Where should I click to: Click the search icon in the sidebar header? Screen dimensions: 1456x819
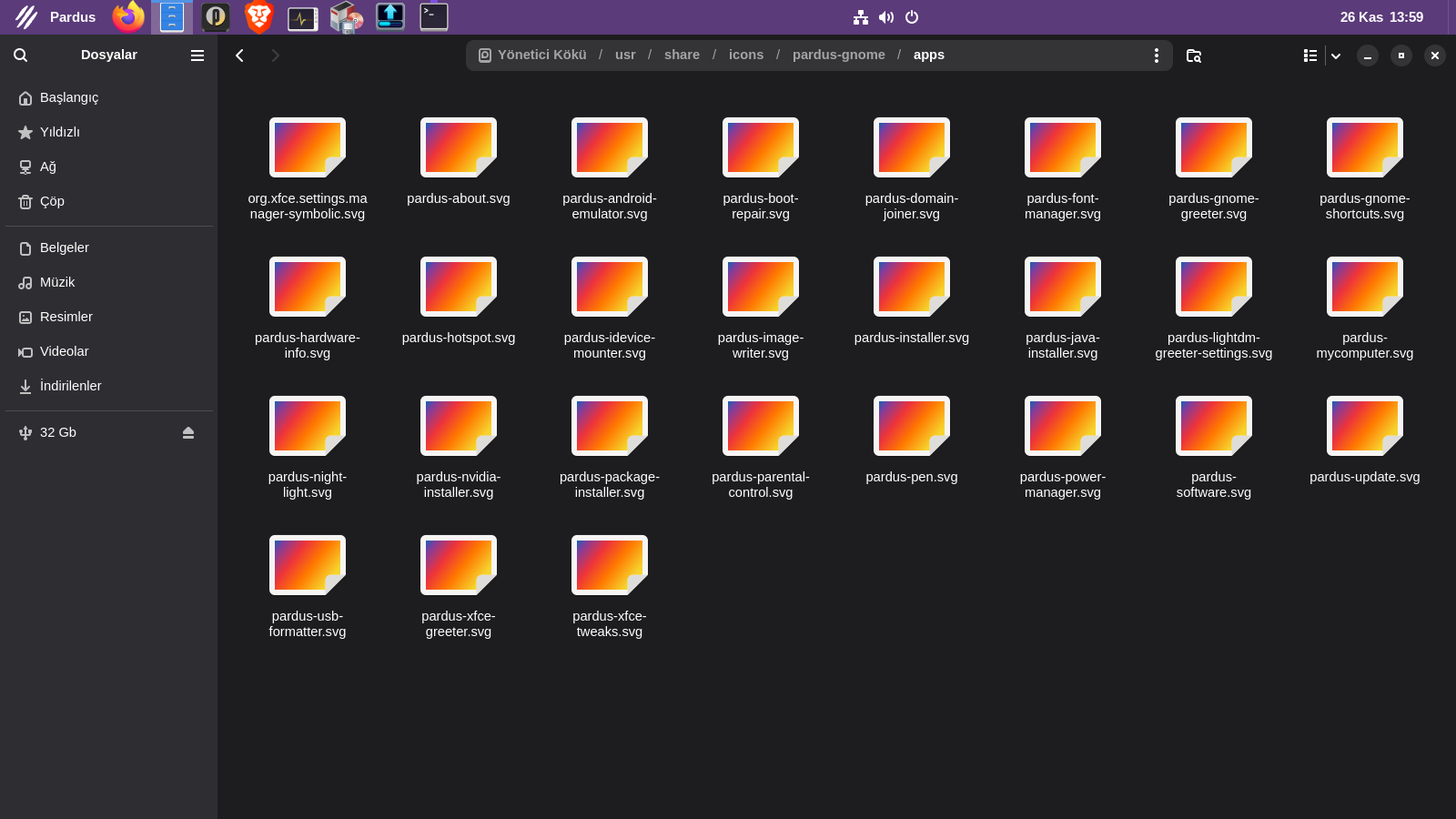20,56
